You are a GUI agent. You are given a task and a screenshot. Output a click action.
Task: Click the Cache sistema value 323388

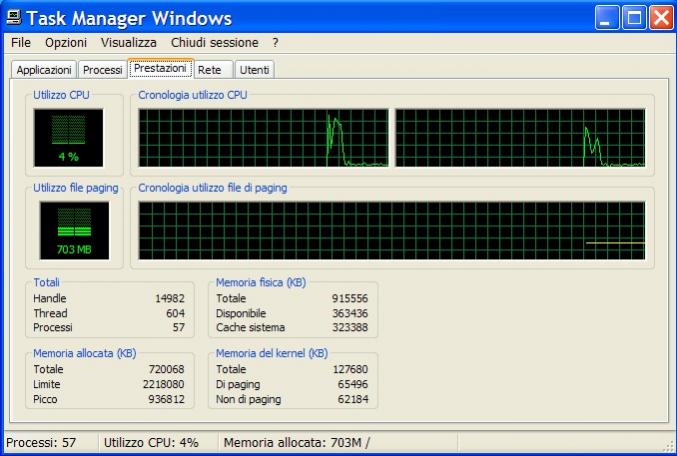tap(350, 327)
